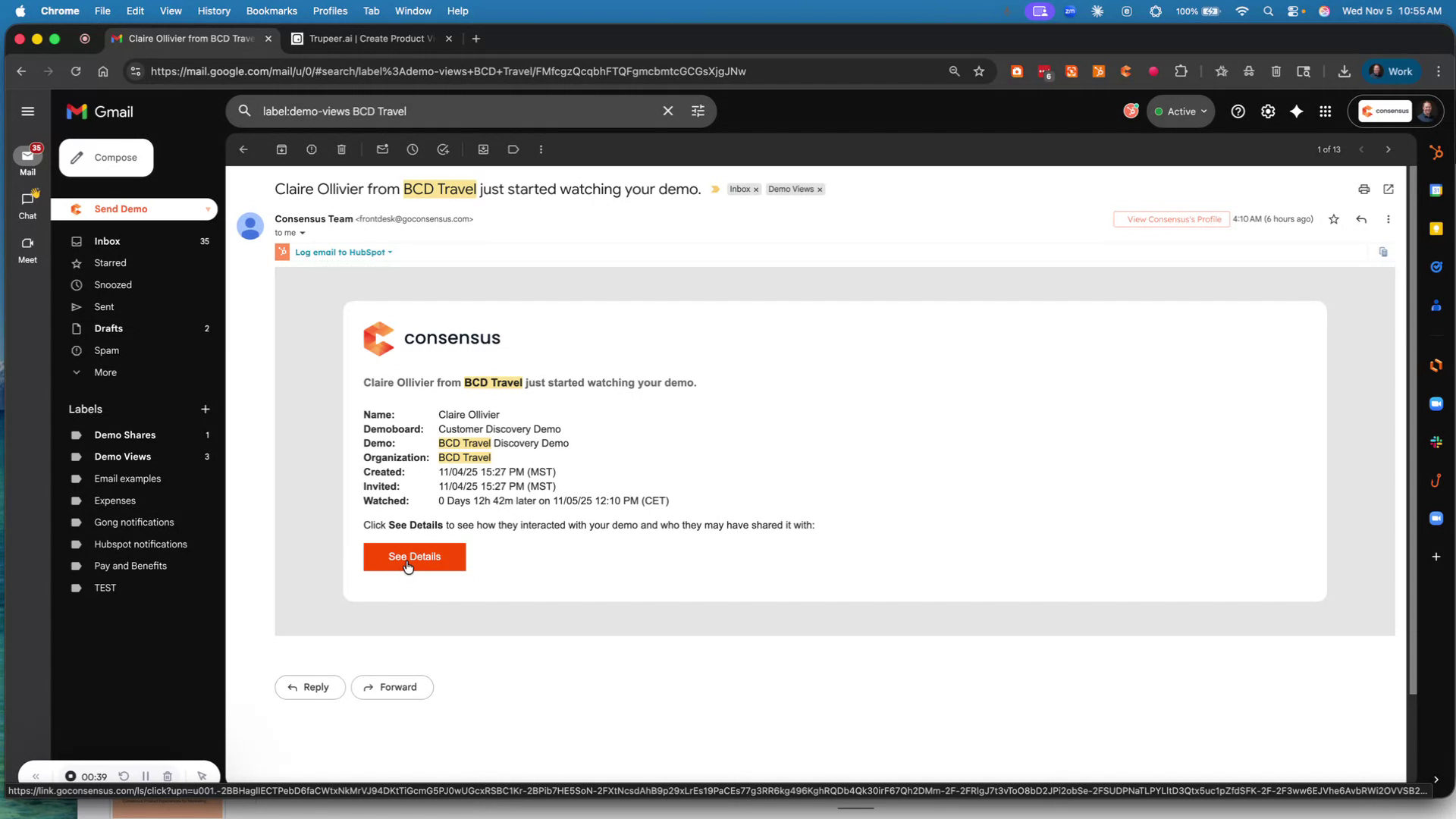1456x819 pixels.
Task: Open the Slack icon in the right sidebar
Action: point(1436,442)
